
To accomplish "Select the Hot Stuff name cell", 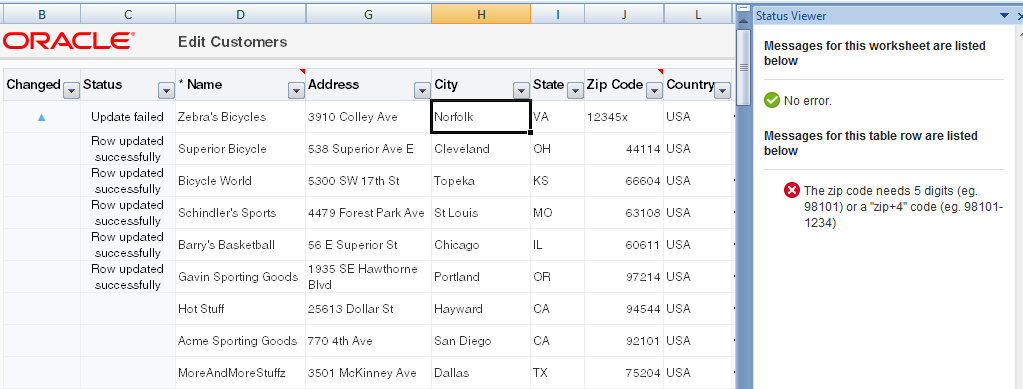I will coord(241,309).
